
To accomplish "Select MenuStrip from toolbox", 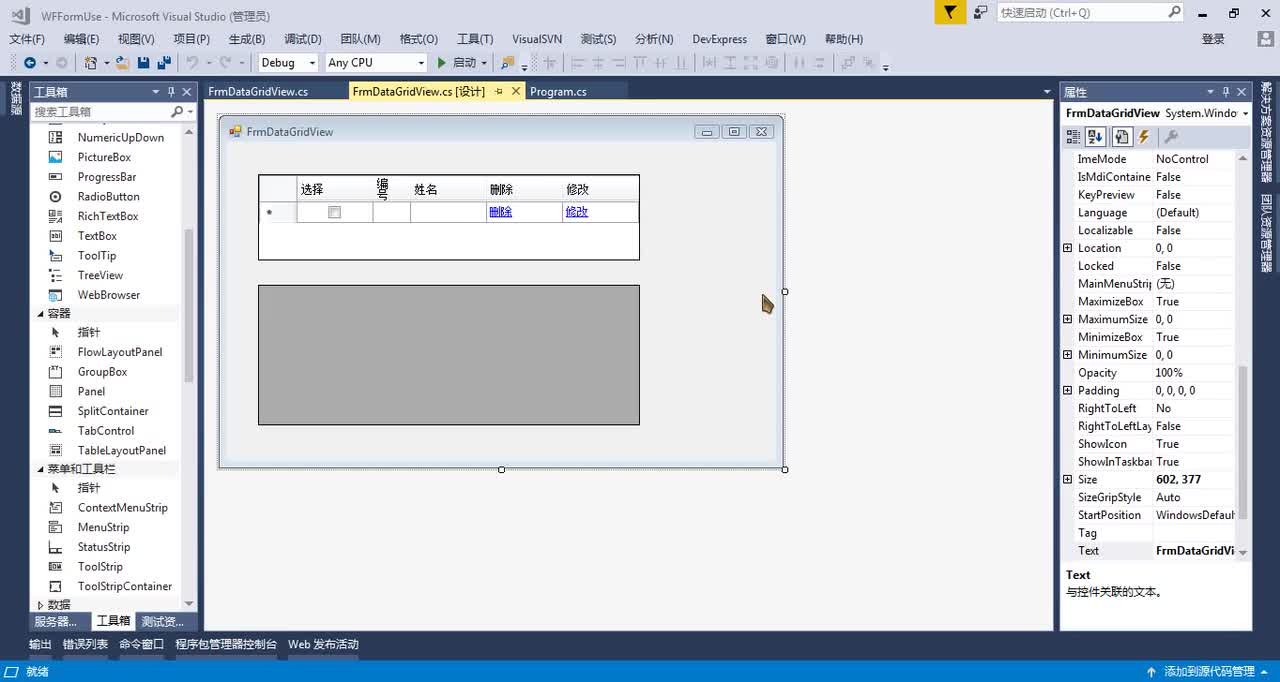I will pos(104,527).
